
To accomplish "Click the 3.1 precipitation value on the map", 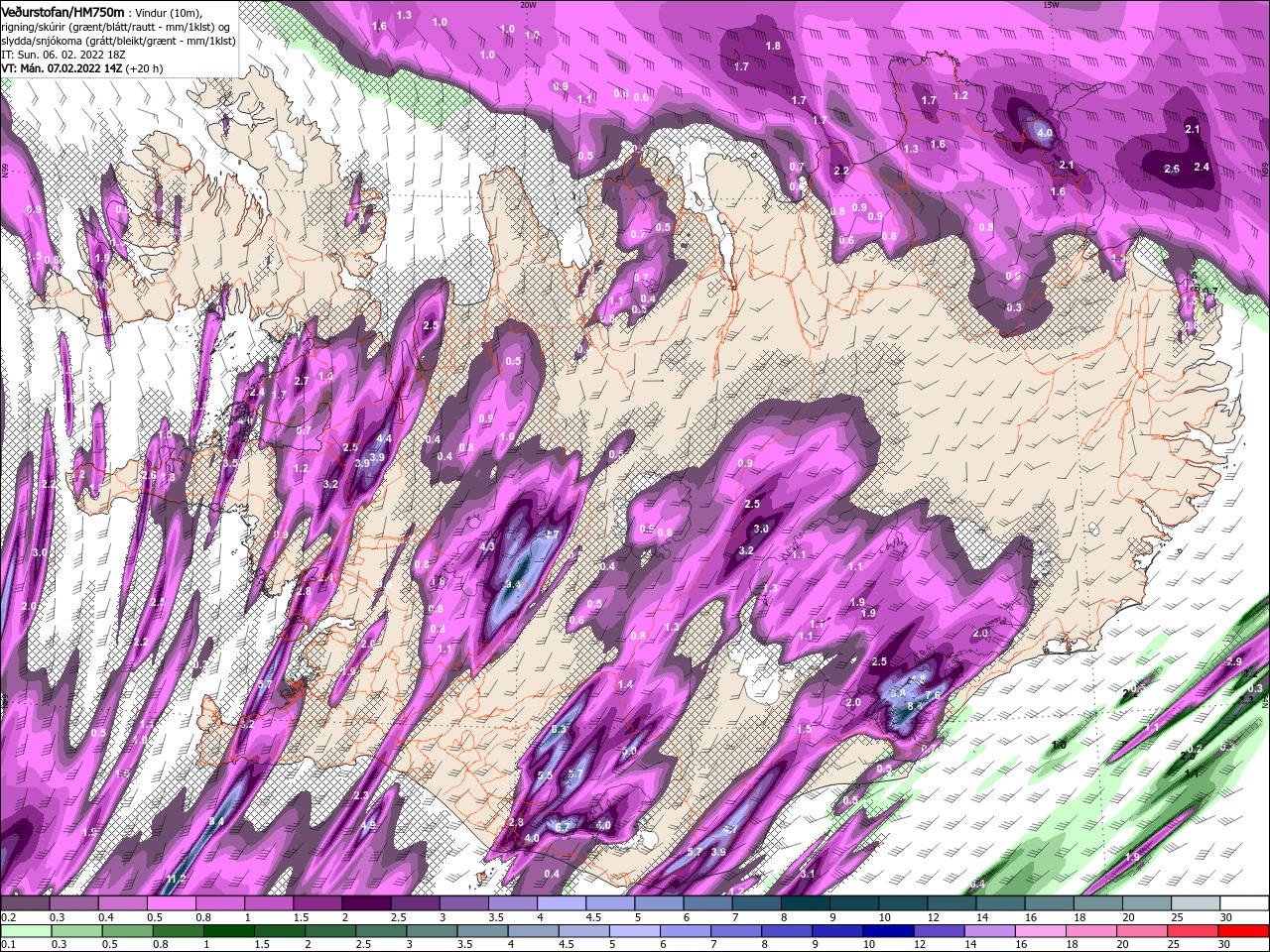I will click(808, 874).
